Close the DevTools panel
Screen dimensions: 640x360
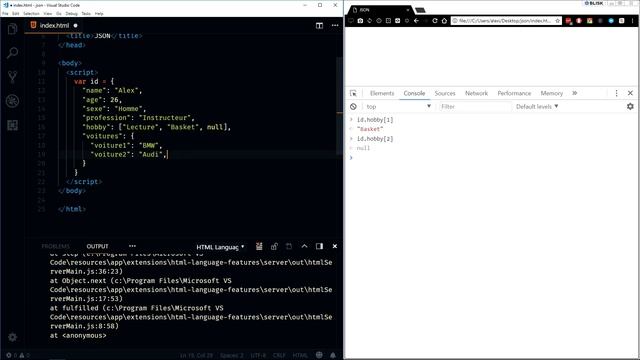[x=630, y=93]
